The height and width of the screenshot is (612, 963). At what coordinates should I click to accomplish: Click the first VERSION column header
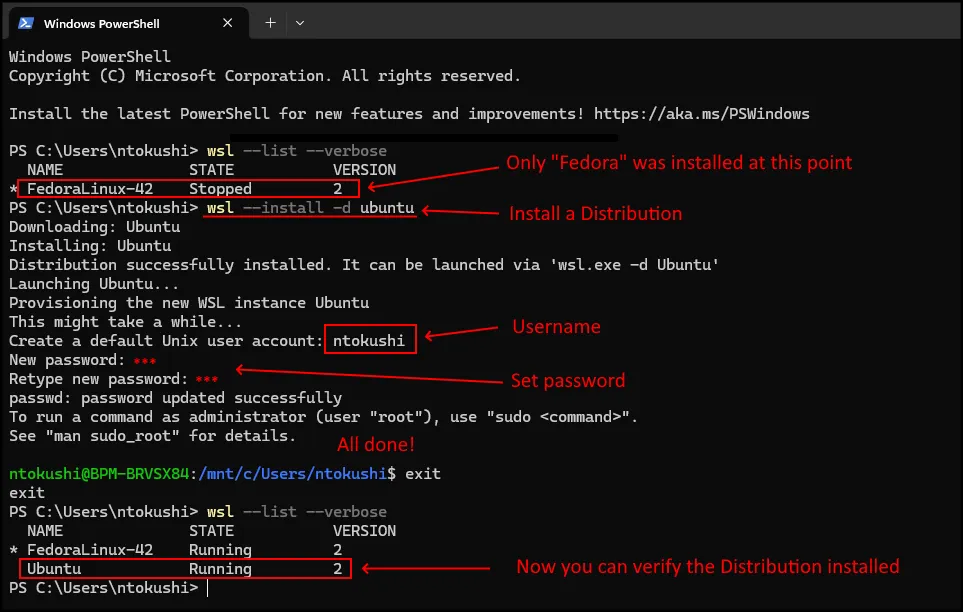[x=364, y=170]
